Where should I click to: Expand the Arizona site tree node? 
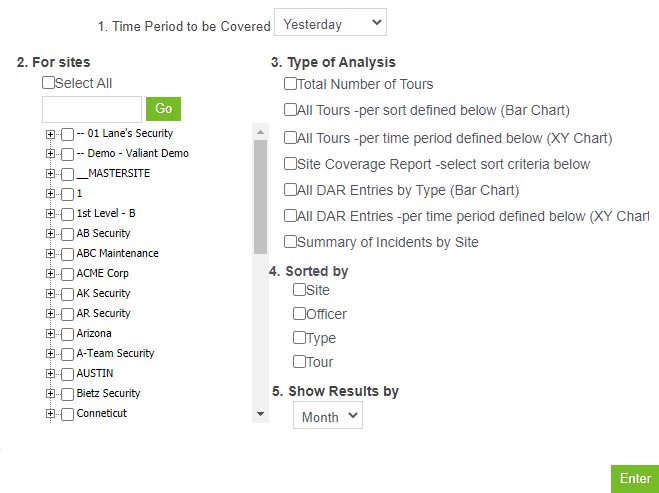pos(50,333)
